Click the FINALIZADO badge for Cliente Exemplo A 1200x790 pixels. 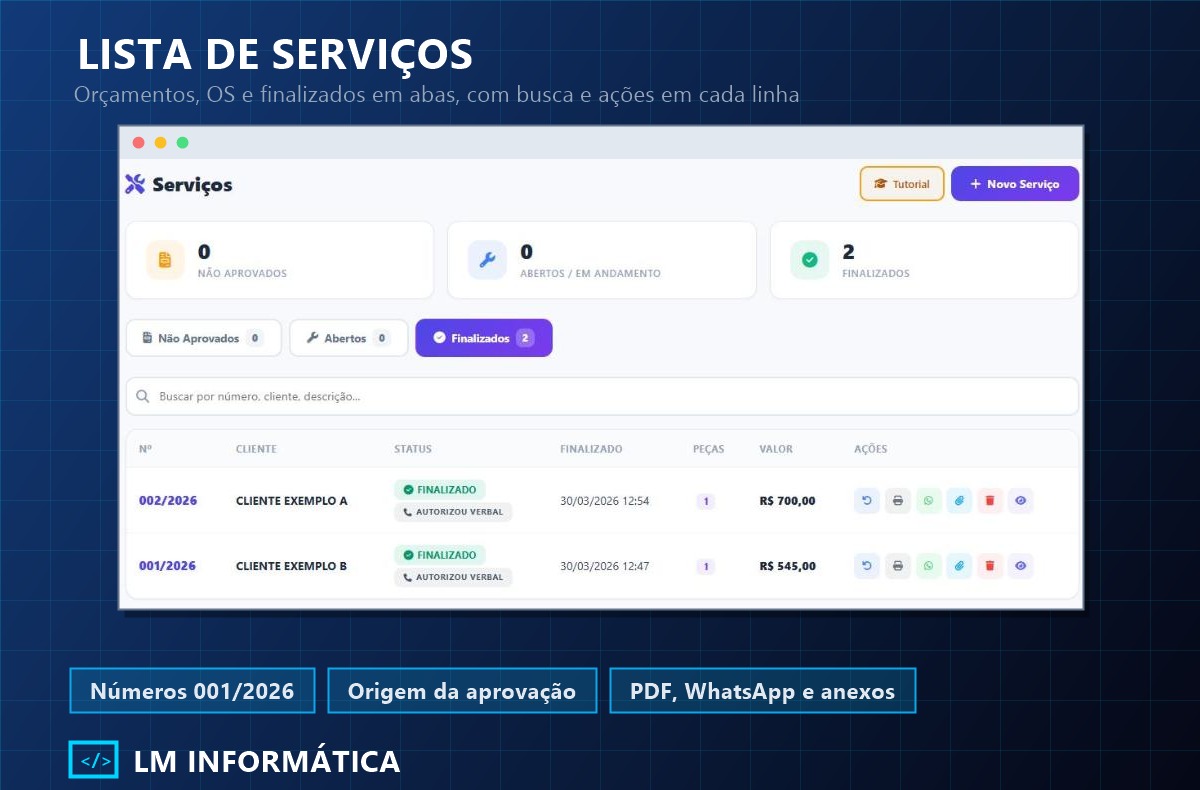click(440, 490)
